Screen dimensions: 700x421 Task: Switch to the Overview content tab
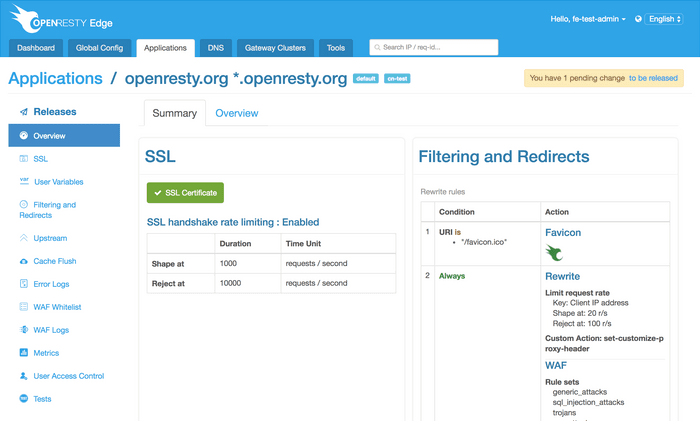click(237, 113)
